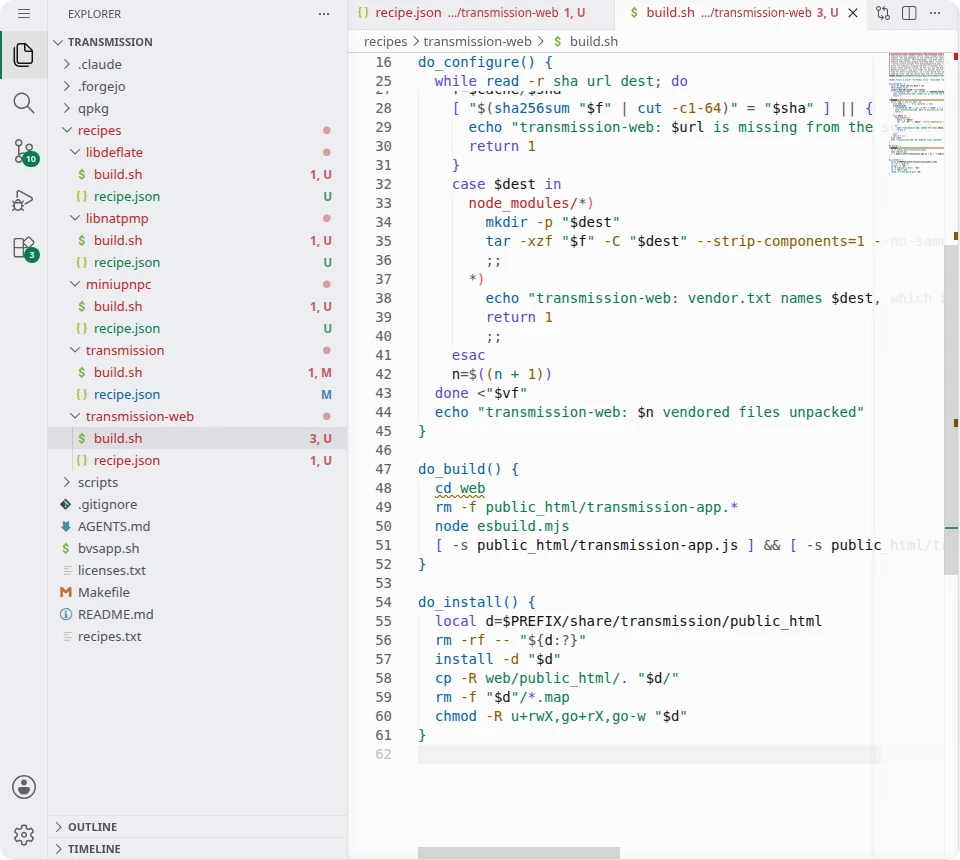960x860 pixels.
Task: Click 'node esbuild.mjs' on line 50
Action: [501, 526]
